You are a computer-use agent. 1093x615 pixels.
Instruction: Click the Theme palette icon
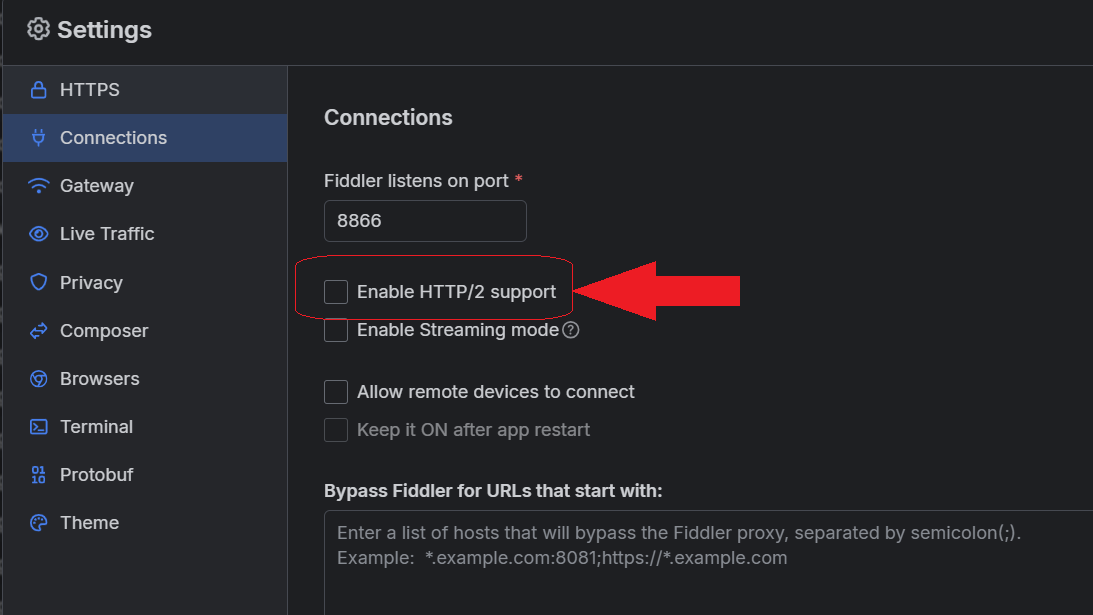[x=39, y=523]
